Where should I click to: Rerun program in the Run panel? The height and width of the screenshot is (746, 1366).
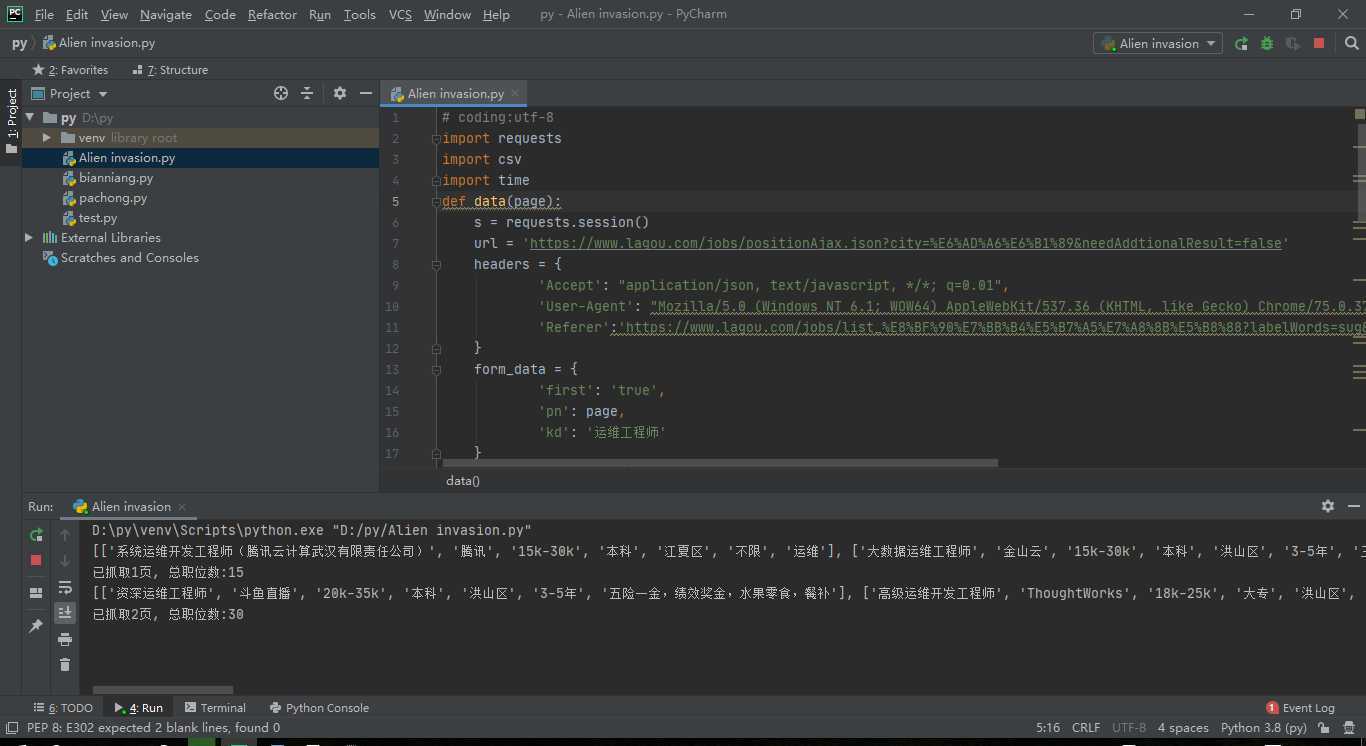(x=37, y=535)
